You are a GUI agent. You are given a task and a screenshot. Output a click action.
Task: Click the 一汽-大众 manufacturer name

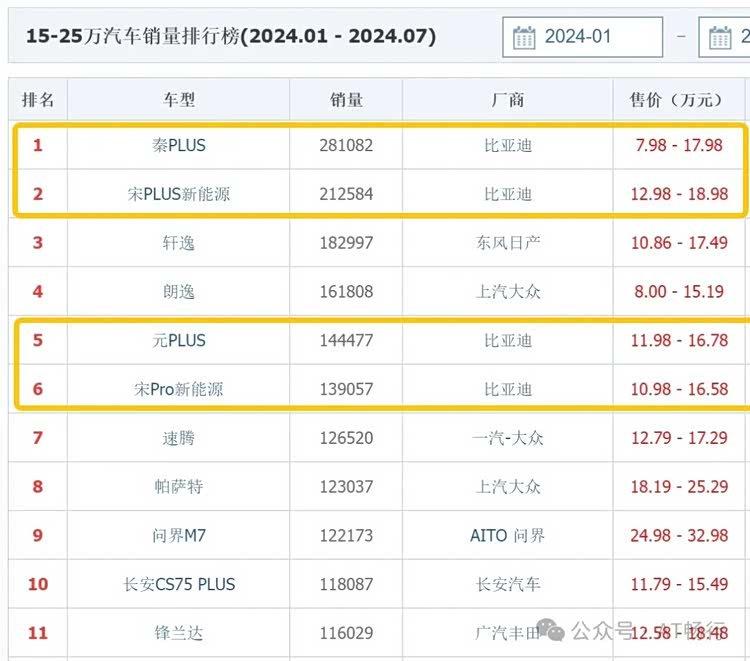tap(508, 438)
